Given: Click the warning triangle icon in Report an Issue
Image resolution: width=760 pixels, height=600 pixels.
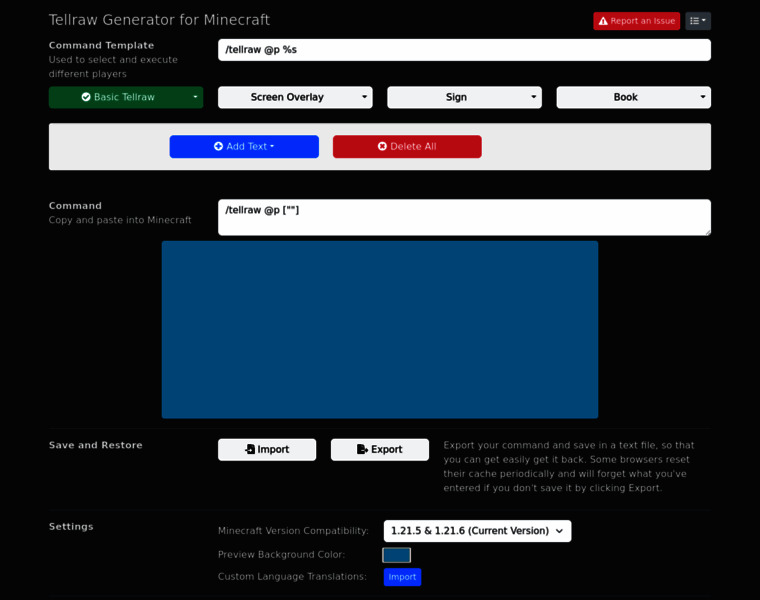Looking at the screenshot, I should 603,21.
